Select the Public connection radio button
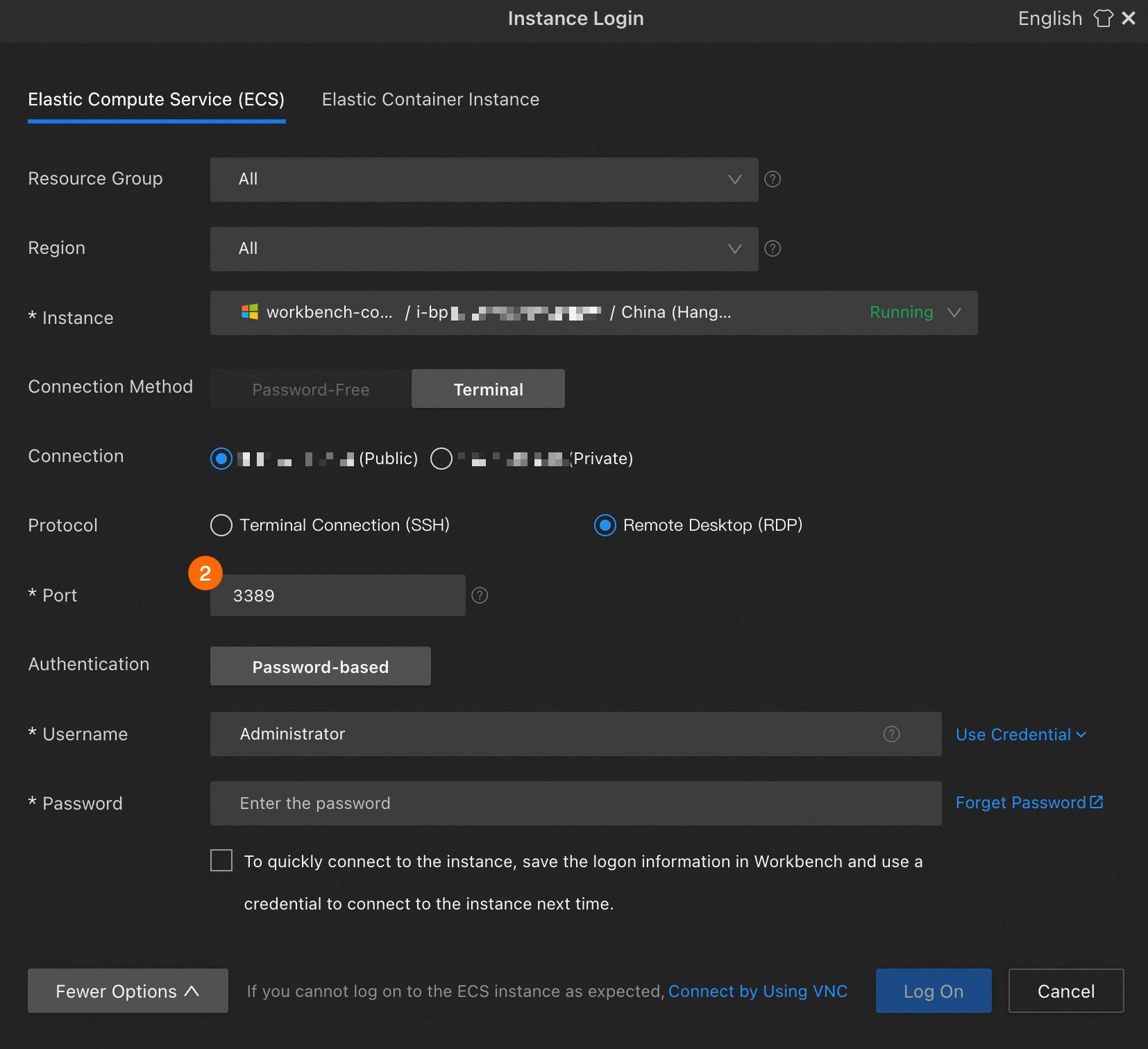This screenshot has height=1049, width=1148. coord(221,459)
